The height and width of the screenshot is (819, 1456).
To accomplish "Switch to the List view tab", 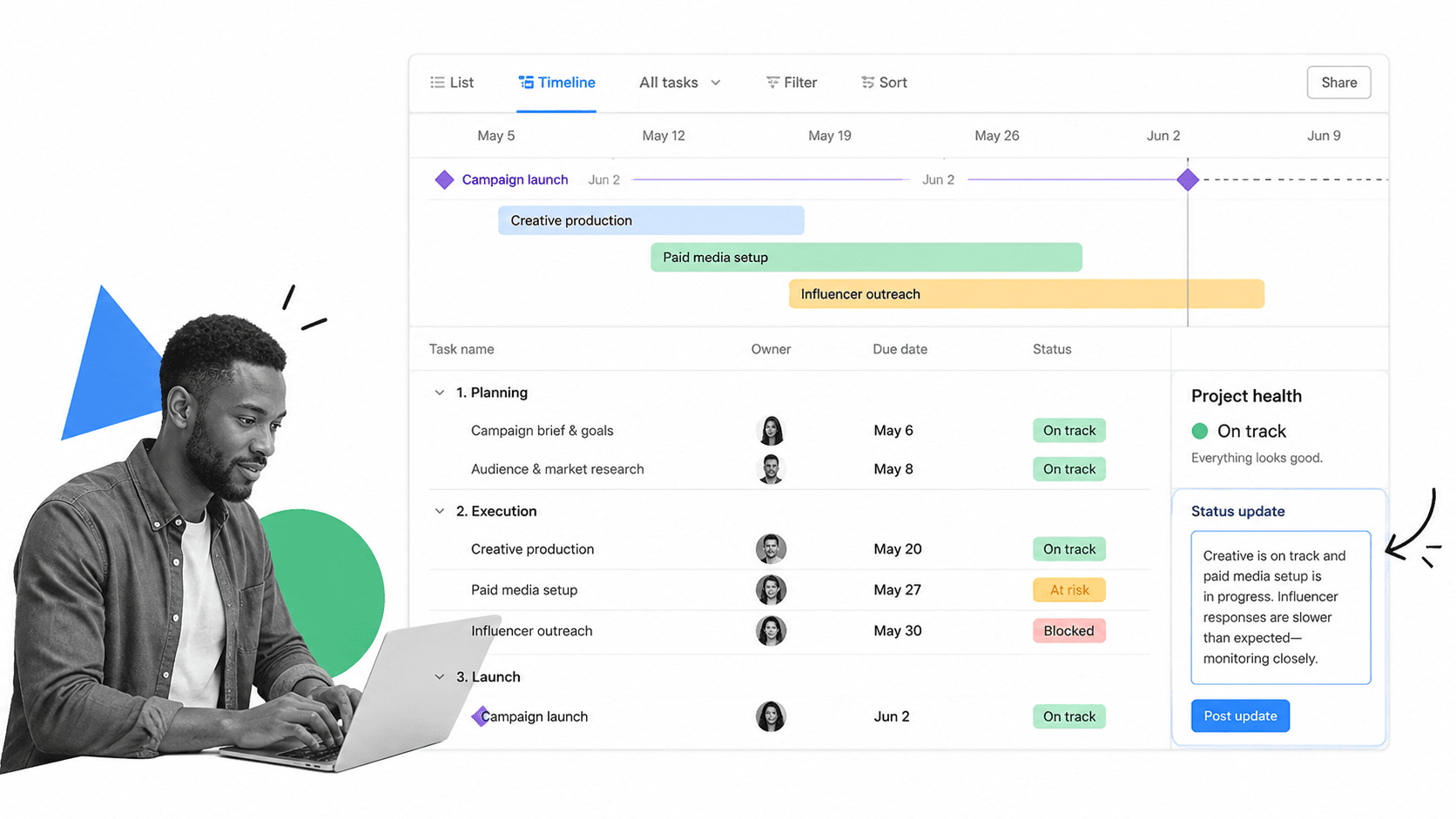I will (452, 83).
